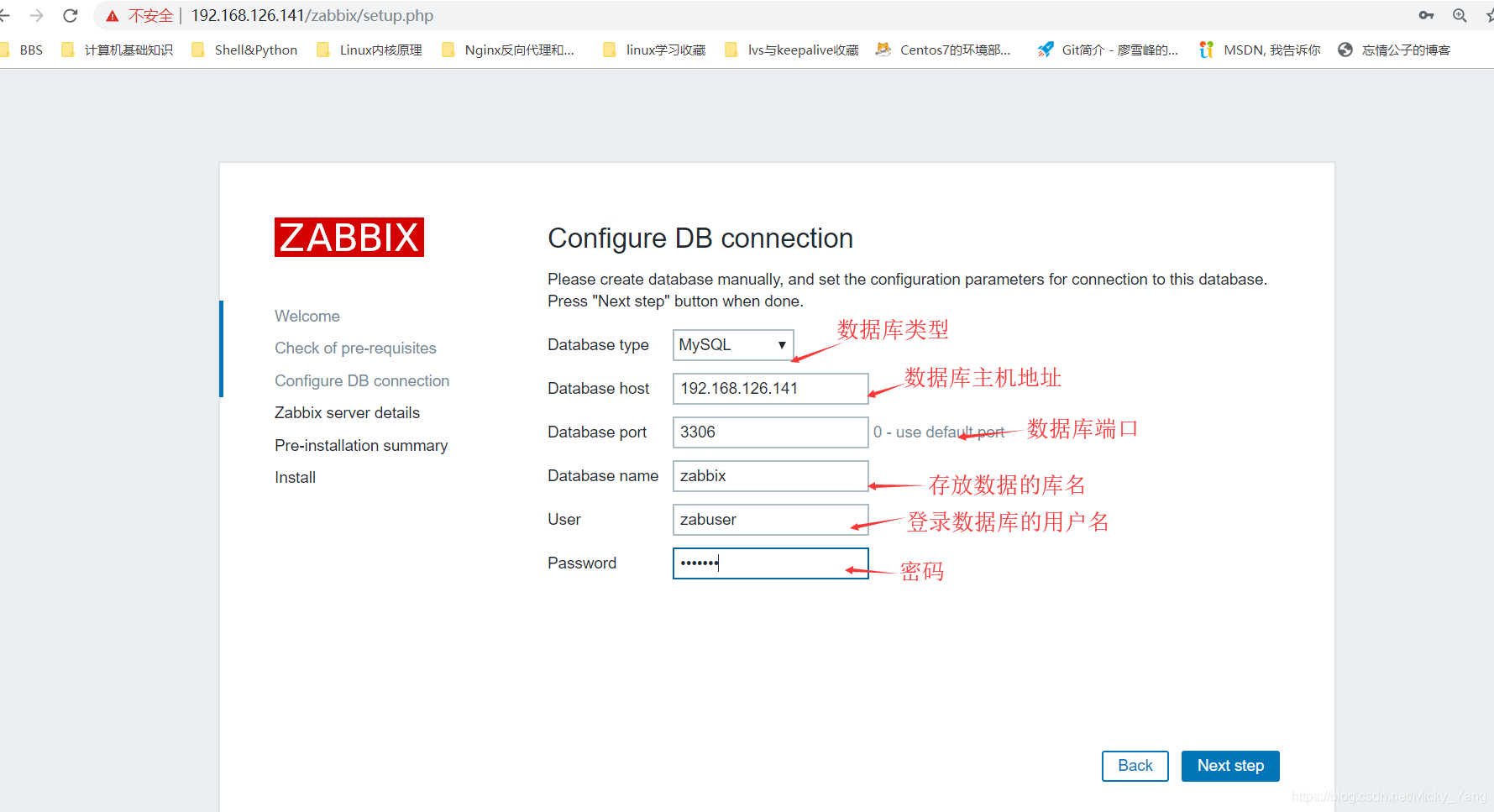Viewport: 1494px width, 812px height.
Task: Open the linux学习收藏 bookmark folder
Action: point(654,50)
